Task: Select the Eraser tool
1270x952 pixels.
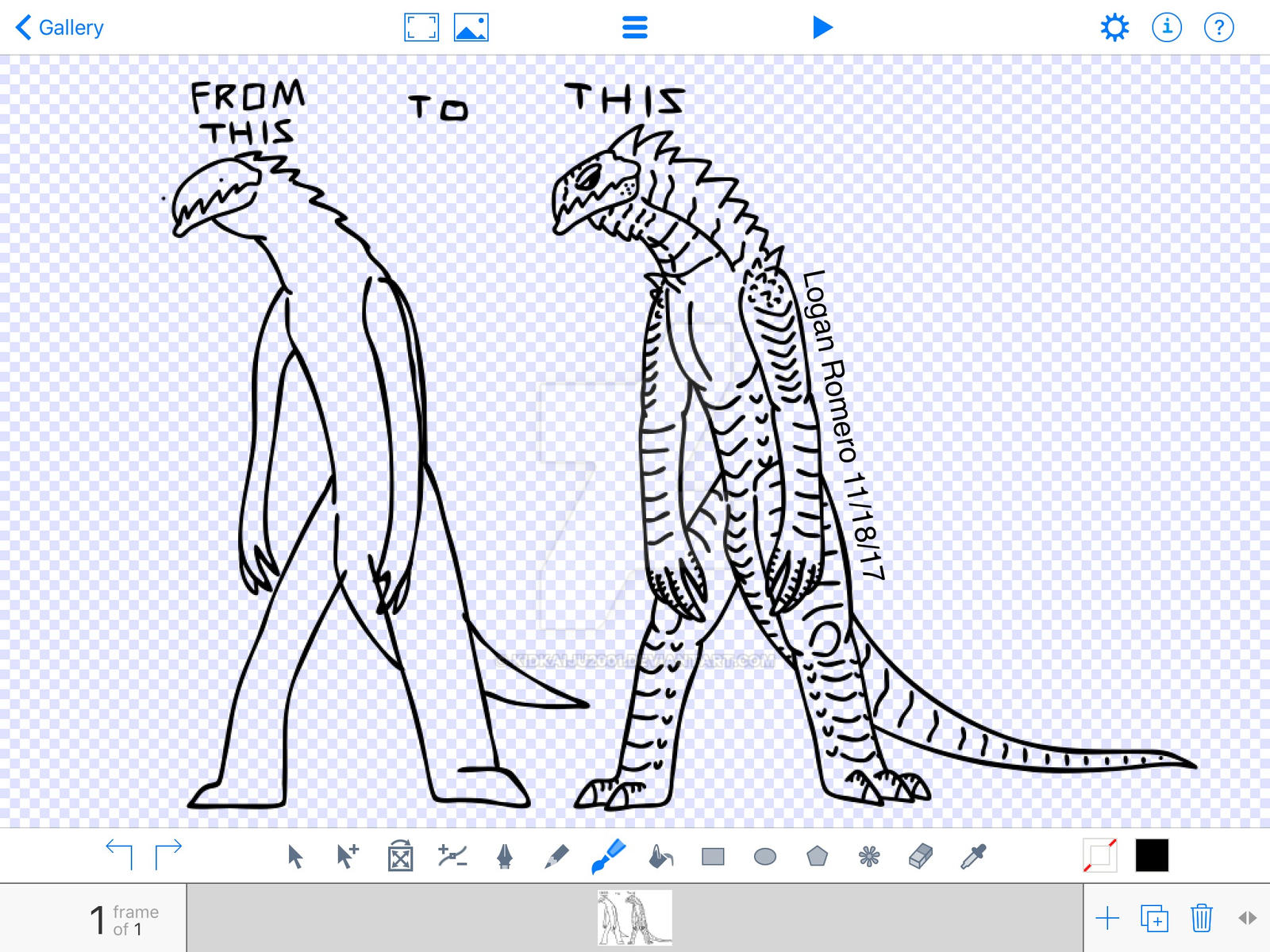Action: 919,857
